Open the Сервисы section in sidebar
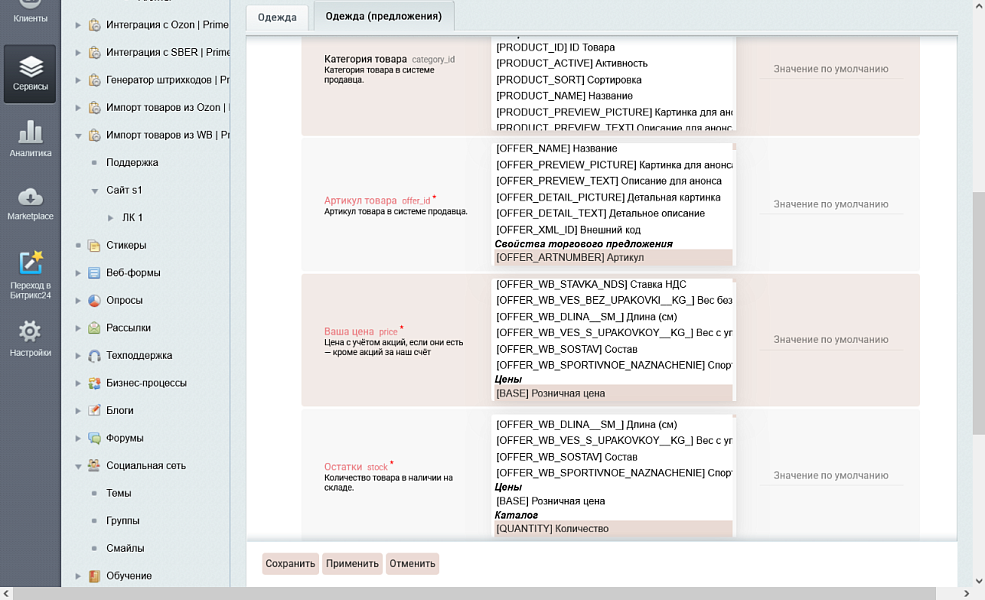The height and width of the screenshot is (600, 985). coord(30,73)
